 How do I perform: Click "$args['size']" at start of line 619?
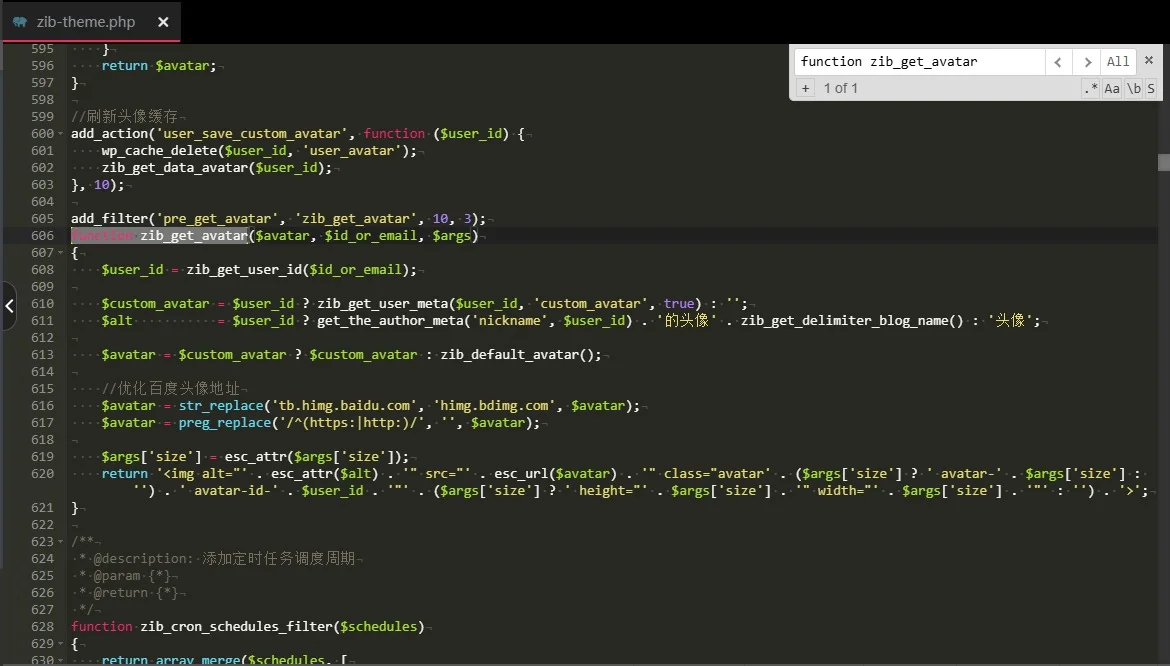[151, 456]
